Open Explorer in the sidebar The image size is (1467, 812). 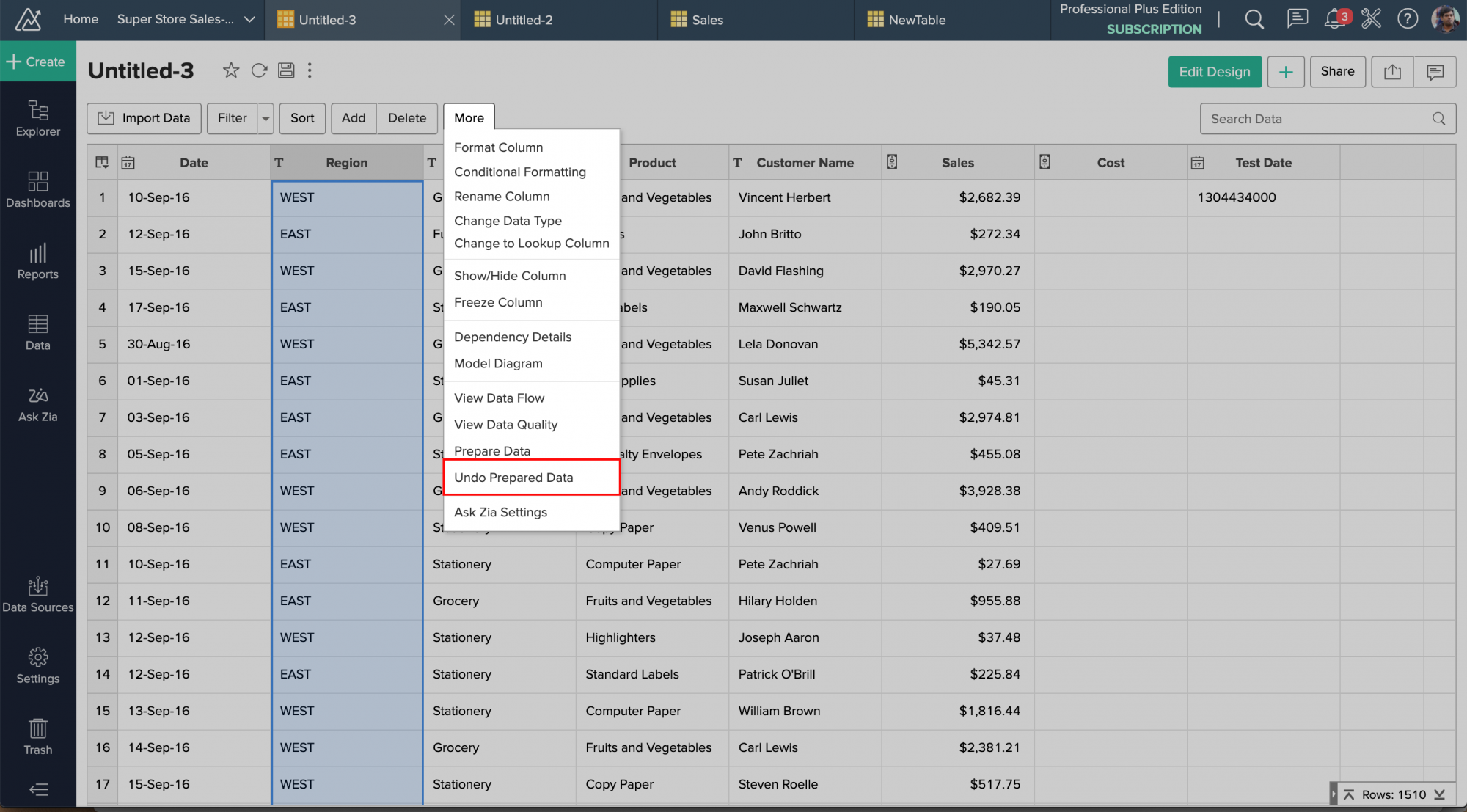coord(38,118)
